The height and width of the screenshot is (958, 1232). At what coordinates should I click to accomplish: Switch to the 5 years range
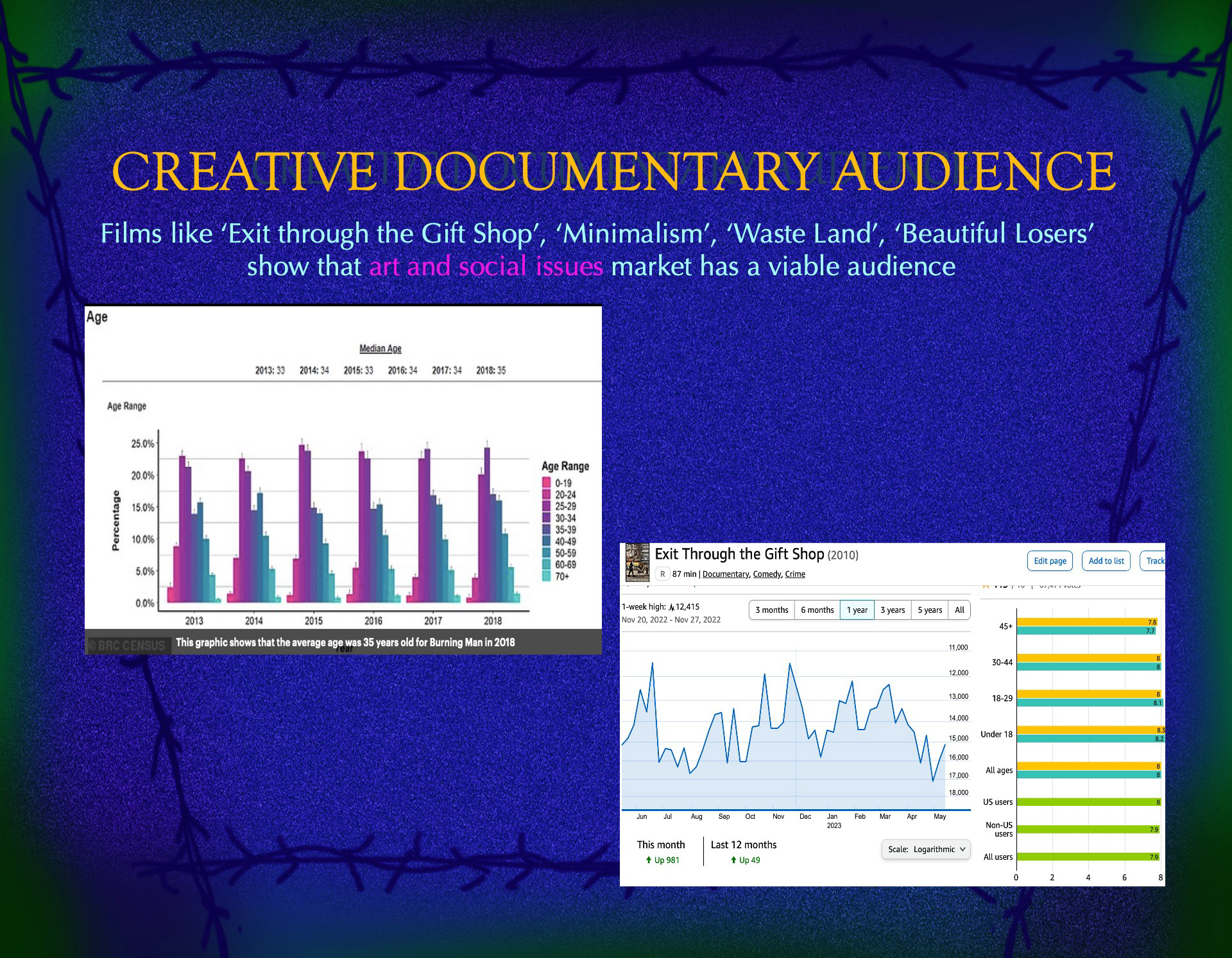[x=930, y=610]
